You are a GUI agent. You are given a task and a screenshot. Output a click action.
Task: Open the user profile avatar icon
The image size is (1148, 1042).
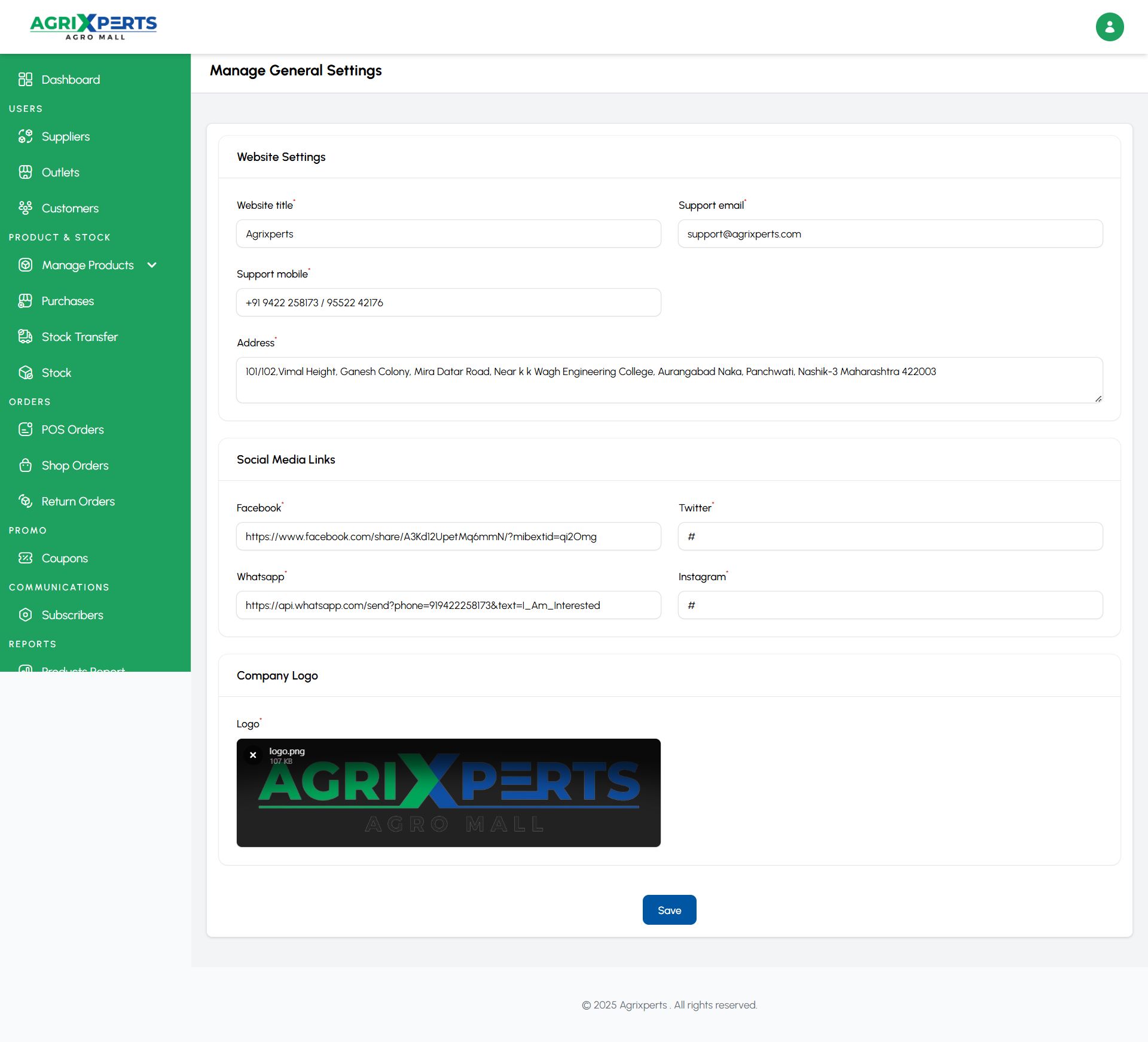[x=1110, y=27]
